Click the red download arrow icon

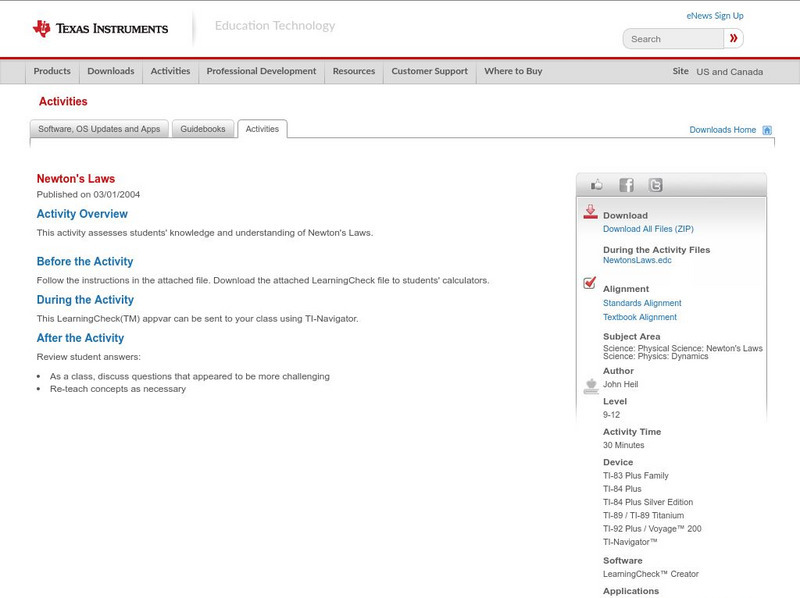590,212
